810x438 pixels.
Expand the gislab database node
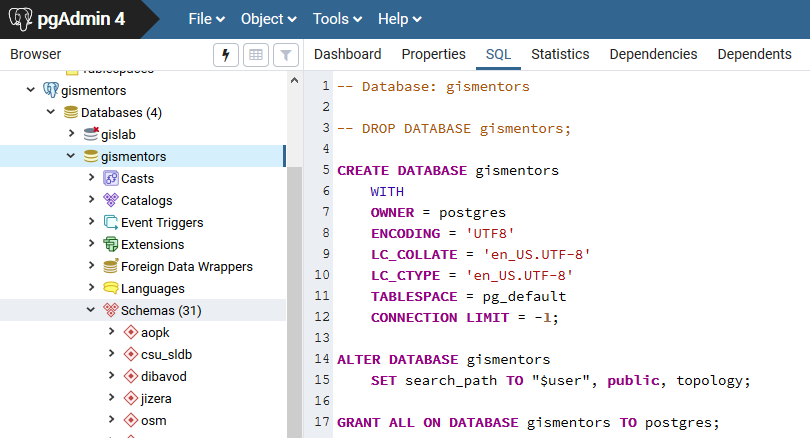coord(71,134)
